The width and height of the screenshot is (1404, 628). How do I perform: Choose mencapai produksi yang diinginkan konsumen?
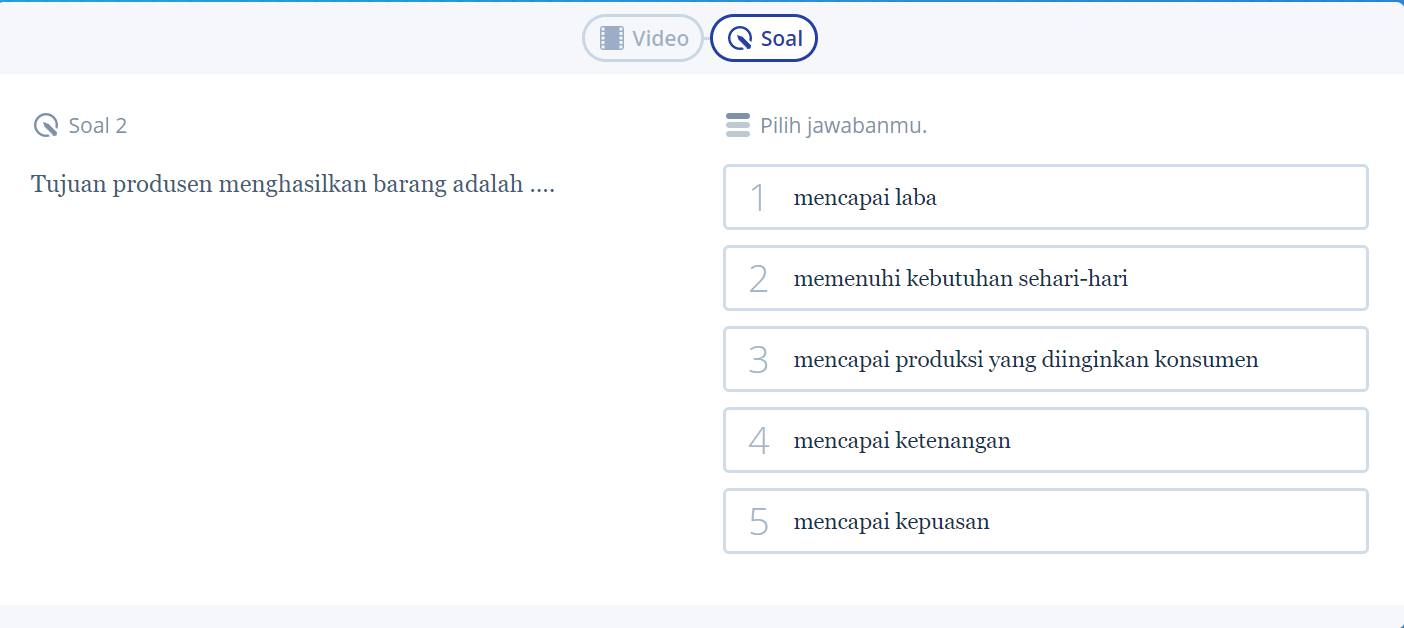1045,359
